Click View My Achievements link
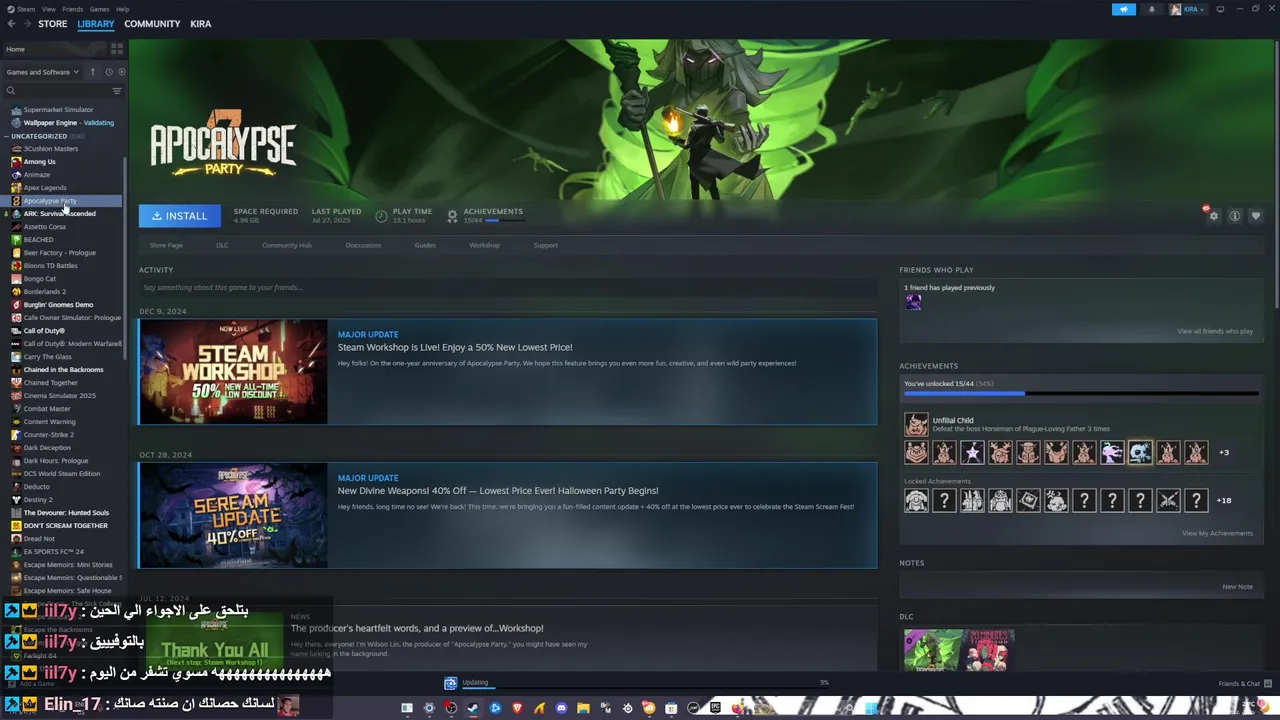The height and width of the screenshot is (720, 1280). pos(1217,533)
